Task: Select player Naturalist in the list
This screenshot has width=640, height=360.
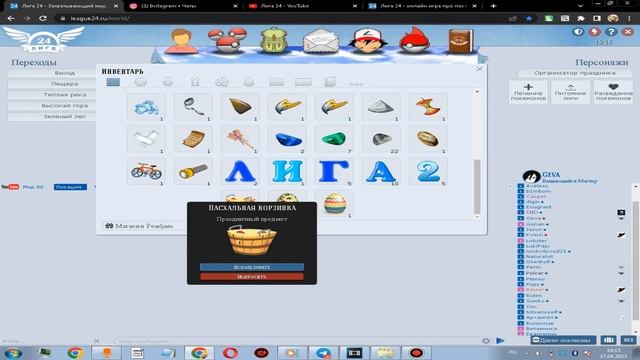Action: (x=539, y=257)
